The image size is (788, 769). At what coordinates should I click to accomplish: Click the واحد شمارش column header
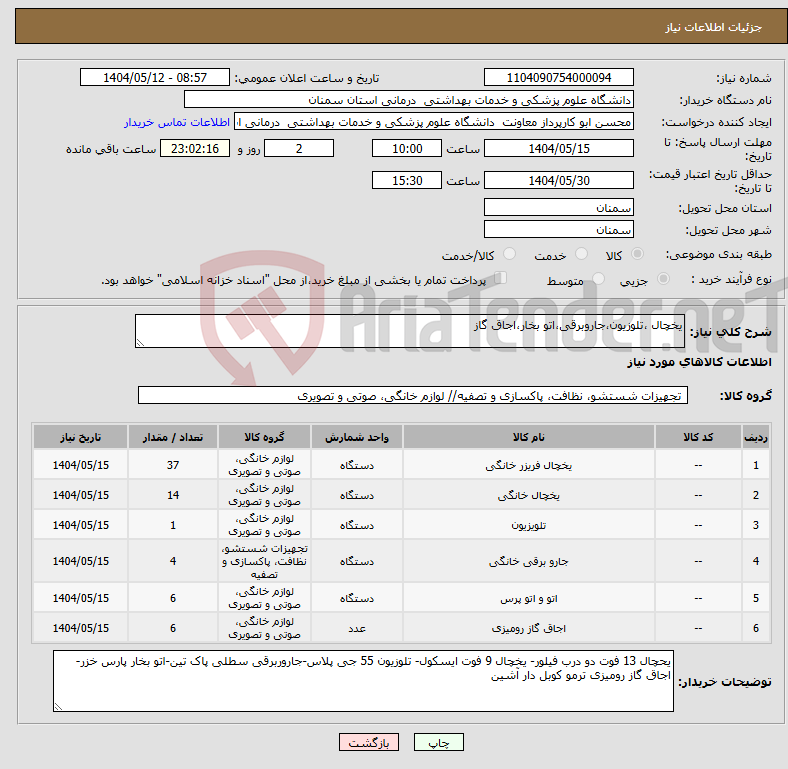(357, 437)
